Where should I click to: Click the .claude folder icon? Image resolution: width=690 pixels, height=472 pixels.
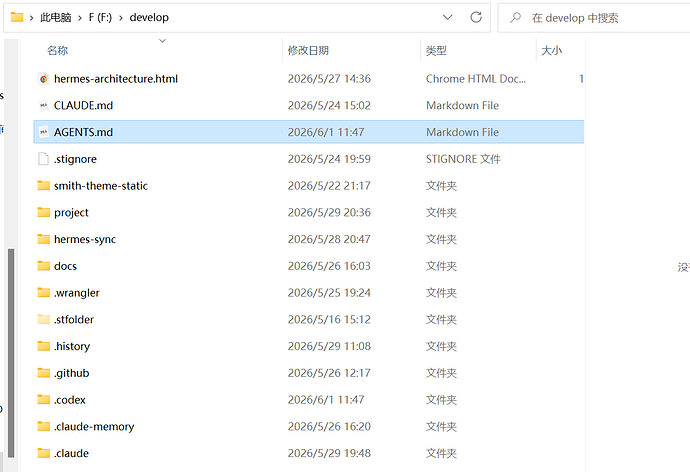point(43,453)
